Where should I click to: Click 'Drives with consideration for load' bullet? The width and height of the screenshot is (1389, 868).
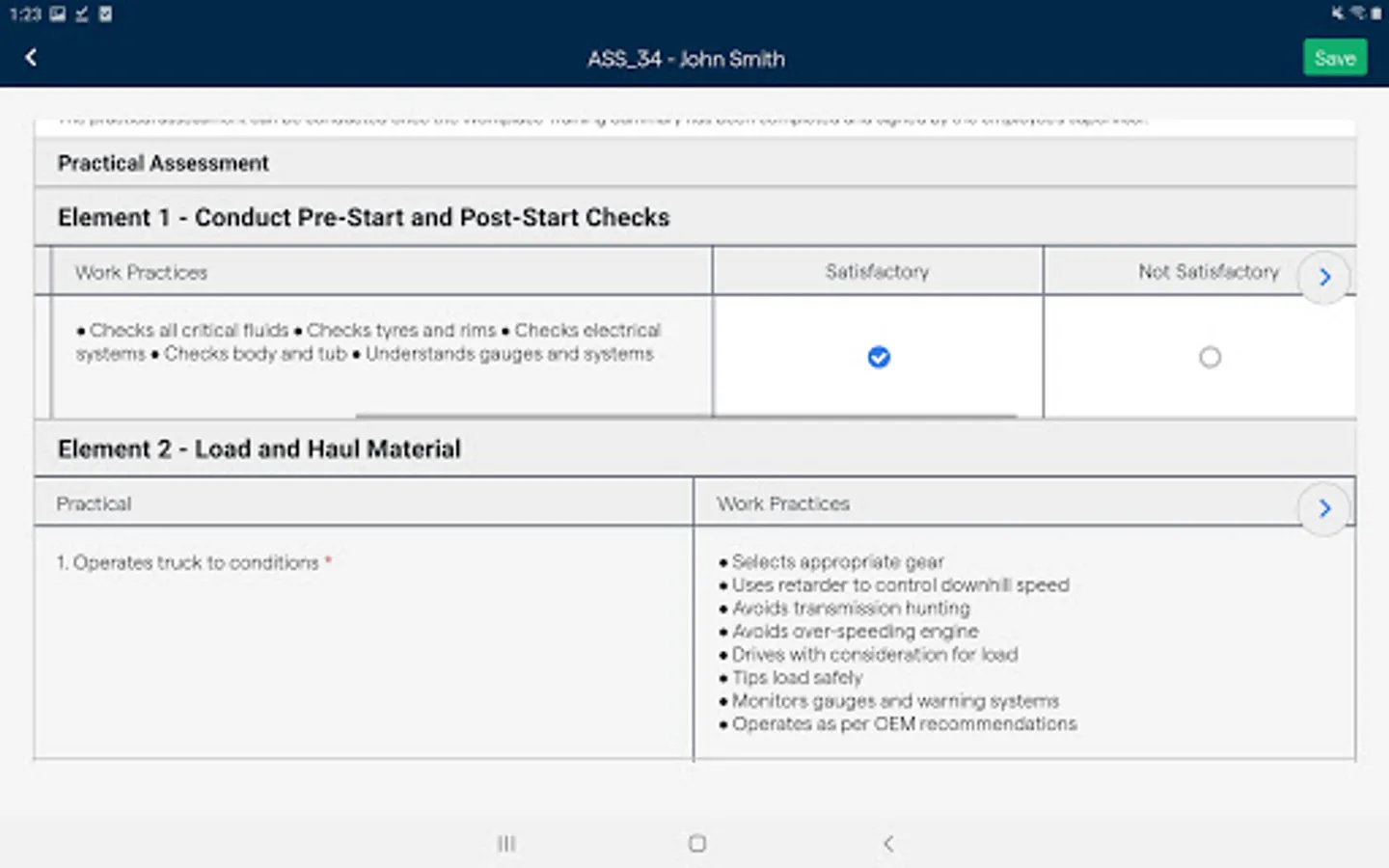point(868,654)
